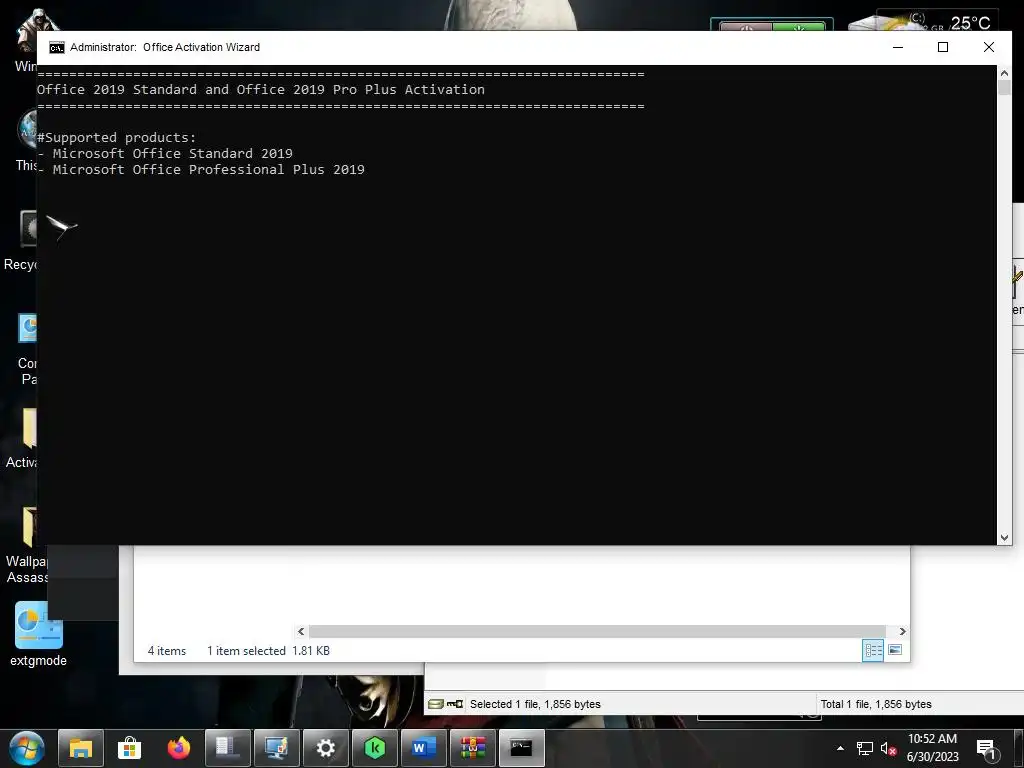
Task: Open the network status tray icon
Action: coord(865,748)
